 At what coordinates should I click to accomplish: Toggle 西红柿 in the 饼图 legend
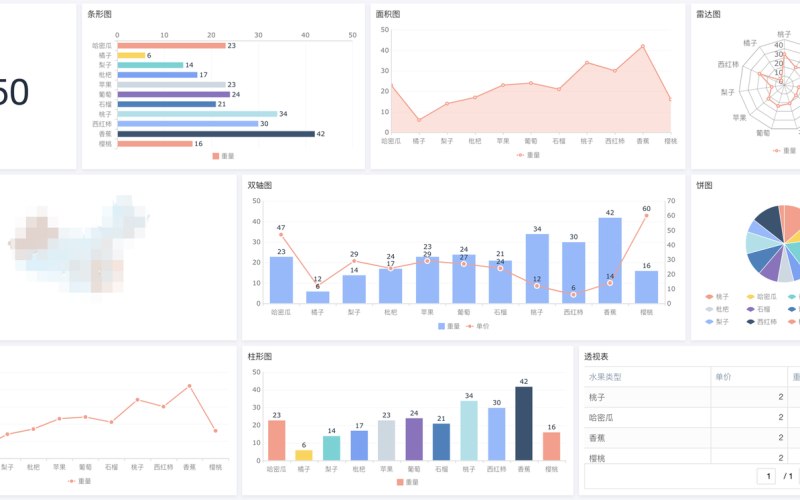761,322
